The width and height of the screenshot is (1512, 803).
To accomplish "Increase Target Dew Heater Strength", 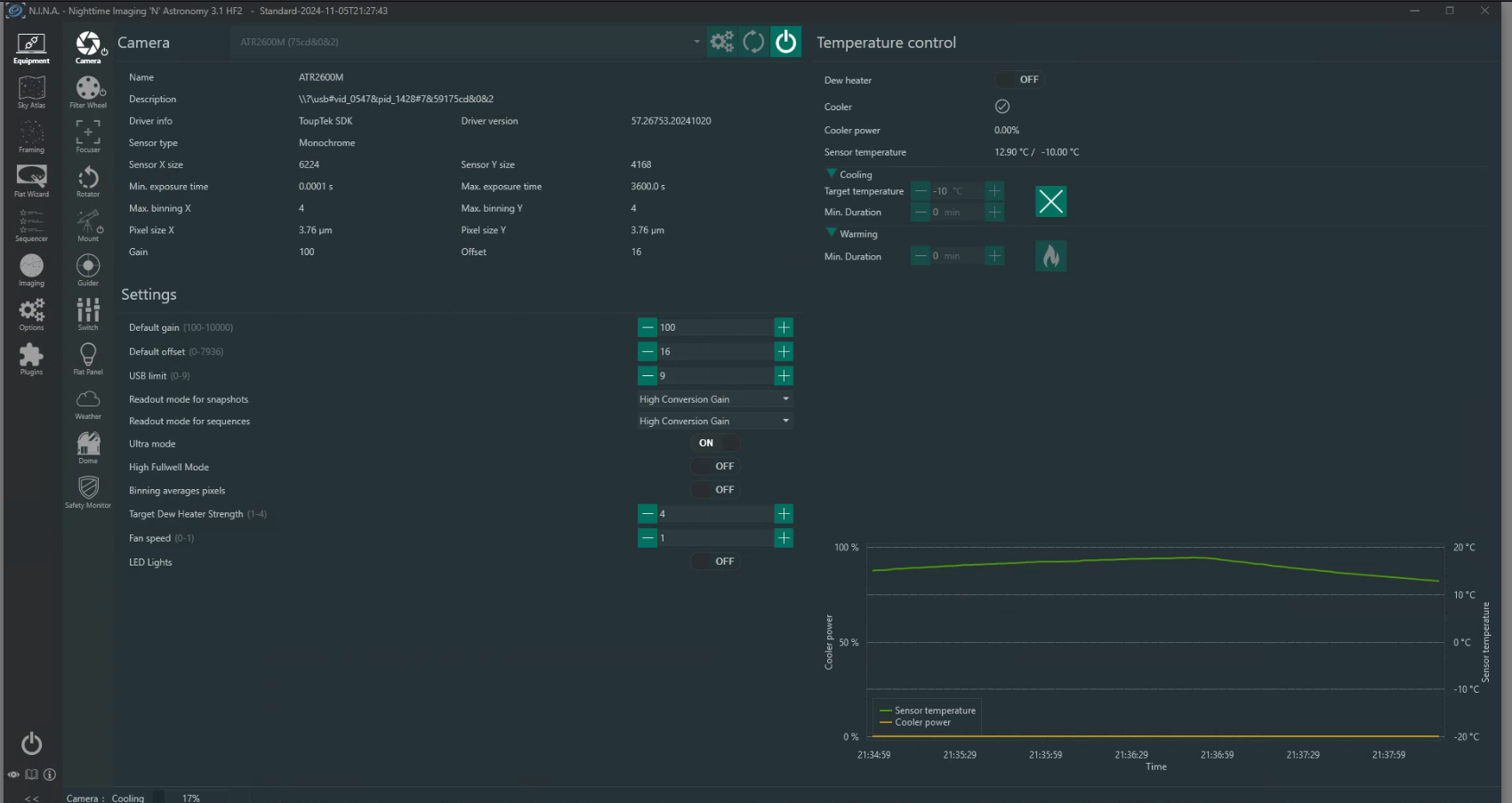I will pos(784,514).
